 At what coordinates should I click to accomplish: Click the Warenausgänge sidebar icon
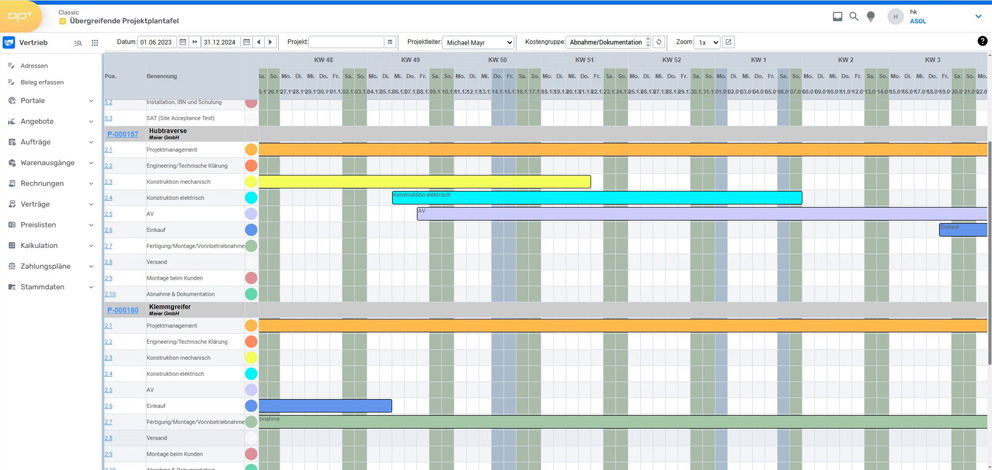click(x=11, y=163)
